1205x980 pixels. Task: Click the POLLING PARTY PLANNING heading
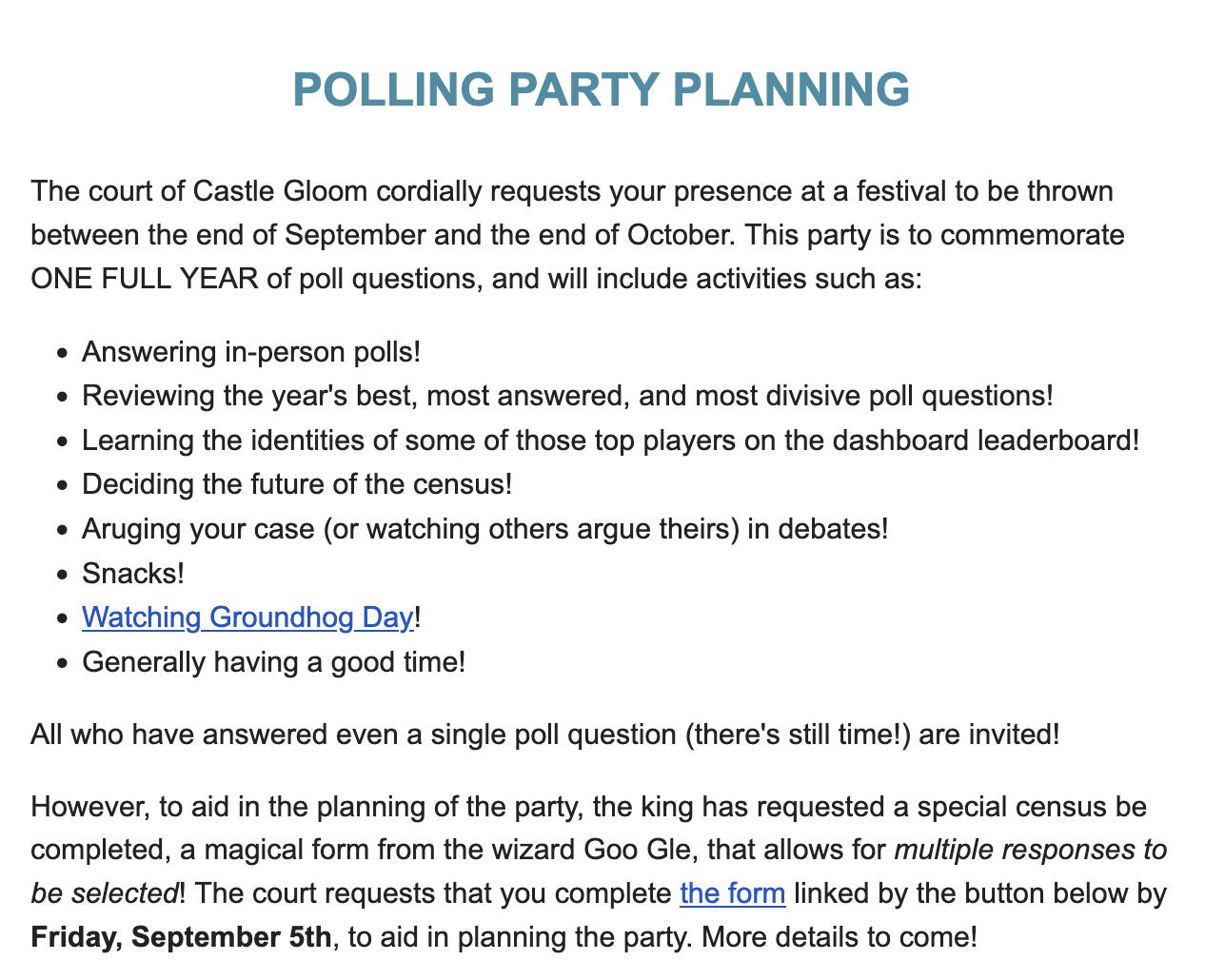pyautogui.click(x=601, y=89)
